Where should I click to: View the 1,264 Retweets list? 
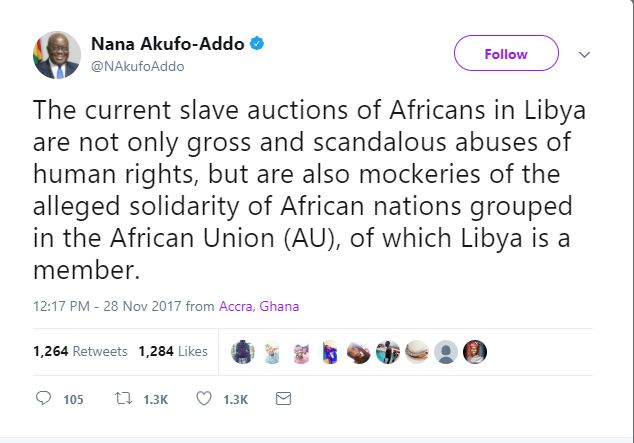(80, 351)
